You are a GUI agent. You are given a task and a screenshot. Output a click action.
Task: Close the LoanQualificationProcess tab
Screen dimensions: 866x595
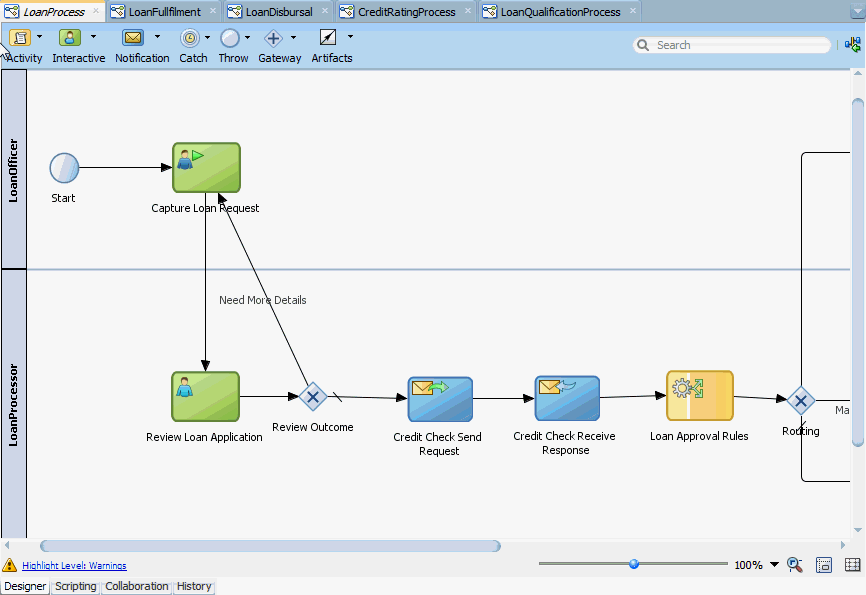[632, 10]
